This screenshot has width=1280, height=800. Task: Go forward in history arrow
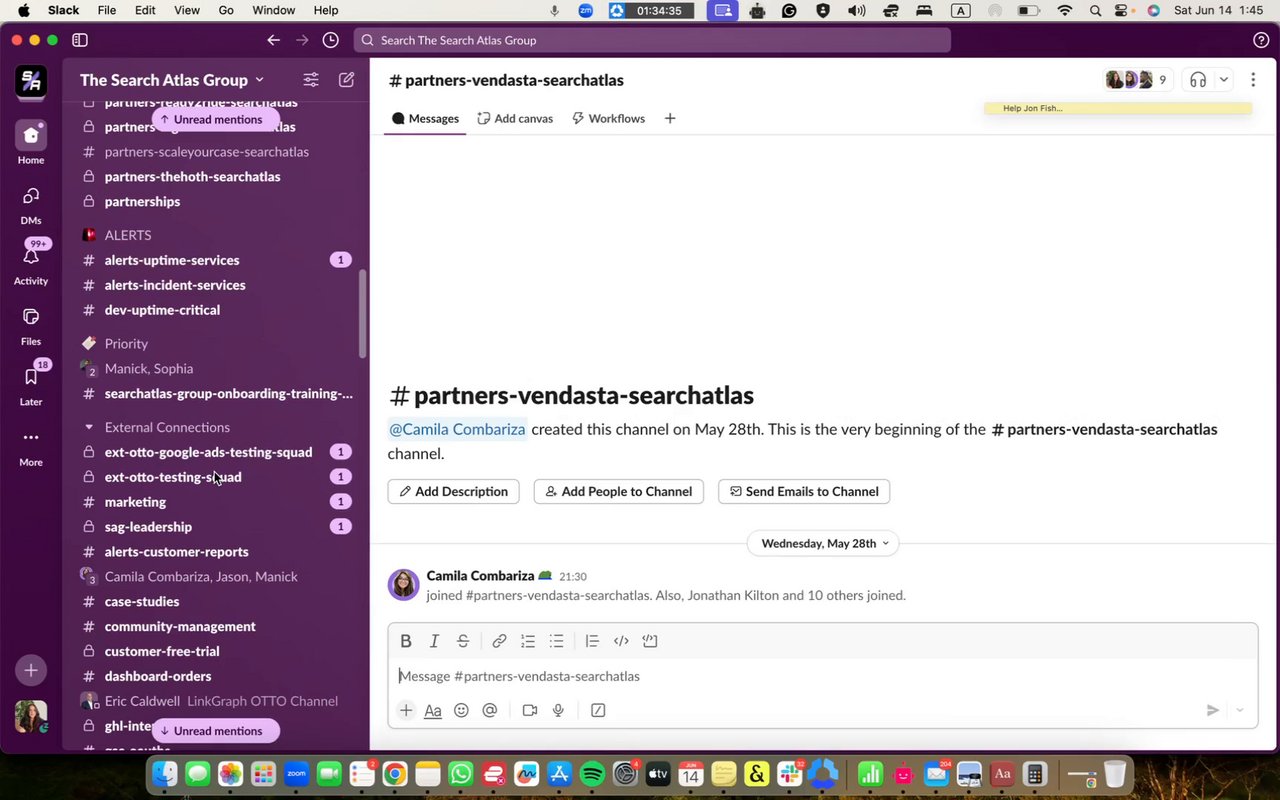tap(302, 40)
